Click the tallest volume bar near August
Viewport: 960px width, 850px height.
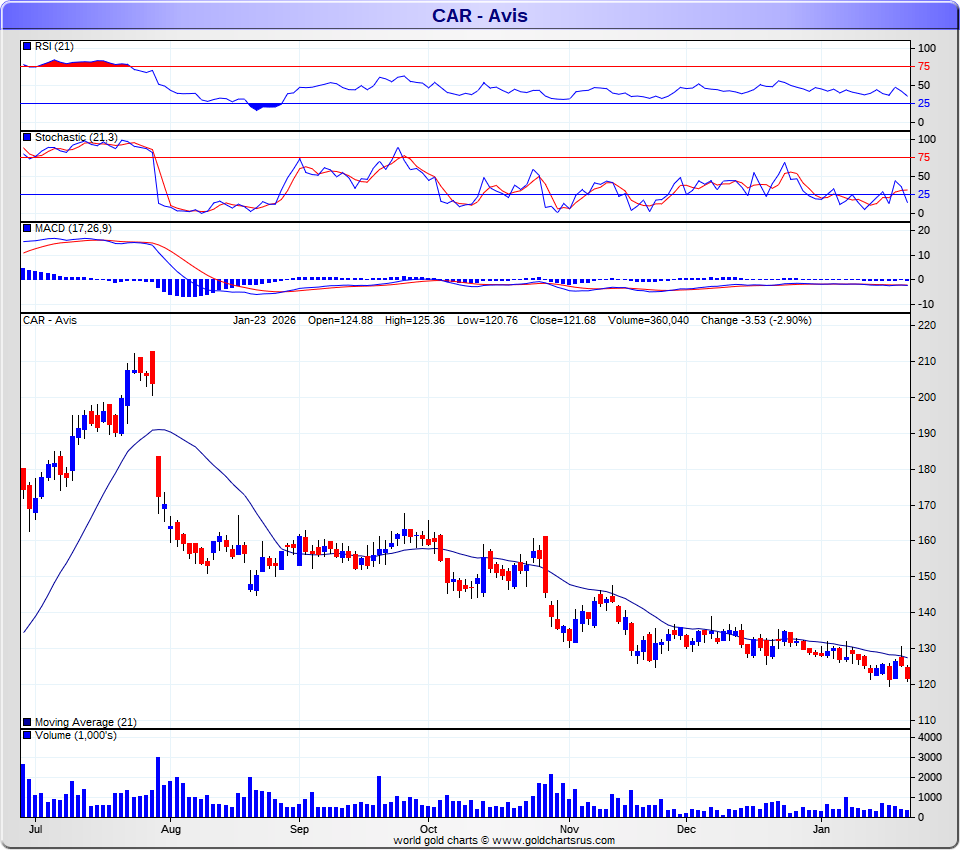[158, 787]
